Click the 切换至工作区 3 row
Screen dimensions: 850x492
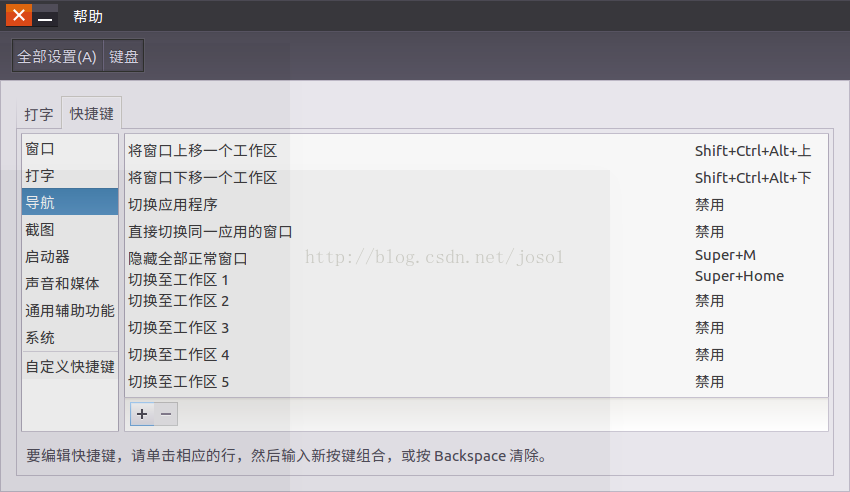click(x=476, y=328)
